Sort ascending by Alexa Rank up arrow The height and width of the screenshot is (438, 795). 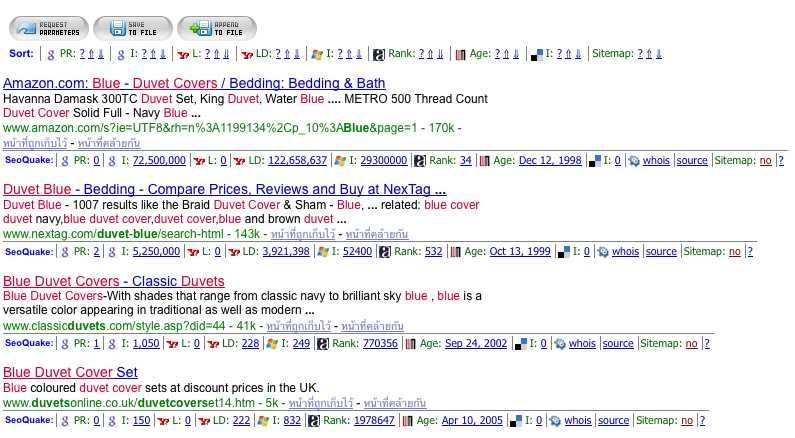coord(430,54)
